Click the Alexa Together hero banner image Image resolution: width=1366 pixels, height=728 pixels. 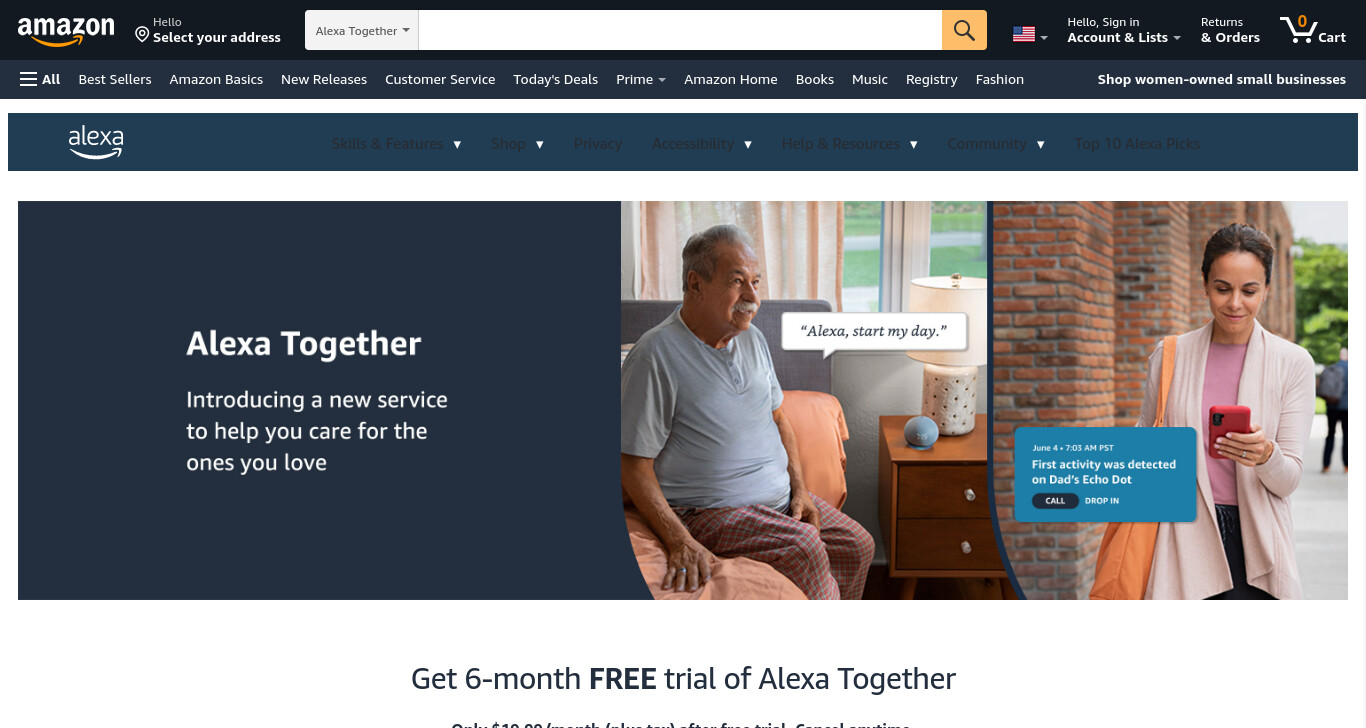tap(683, 400)
